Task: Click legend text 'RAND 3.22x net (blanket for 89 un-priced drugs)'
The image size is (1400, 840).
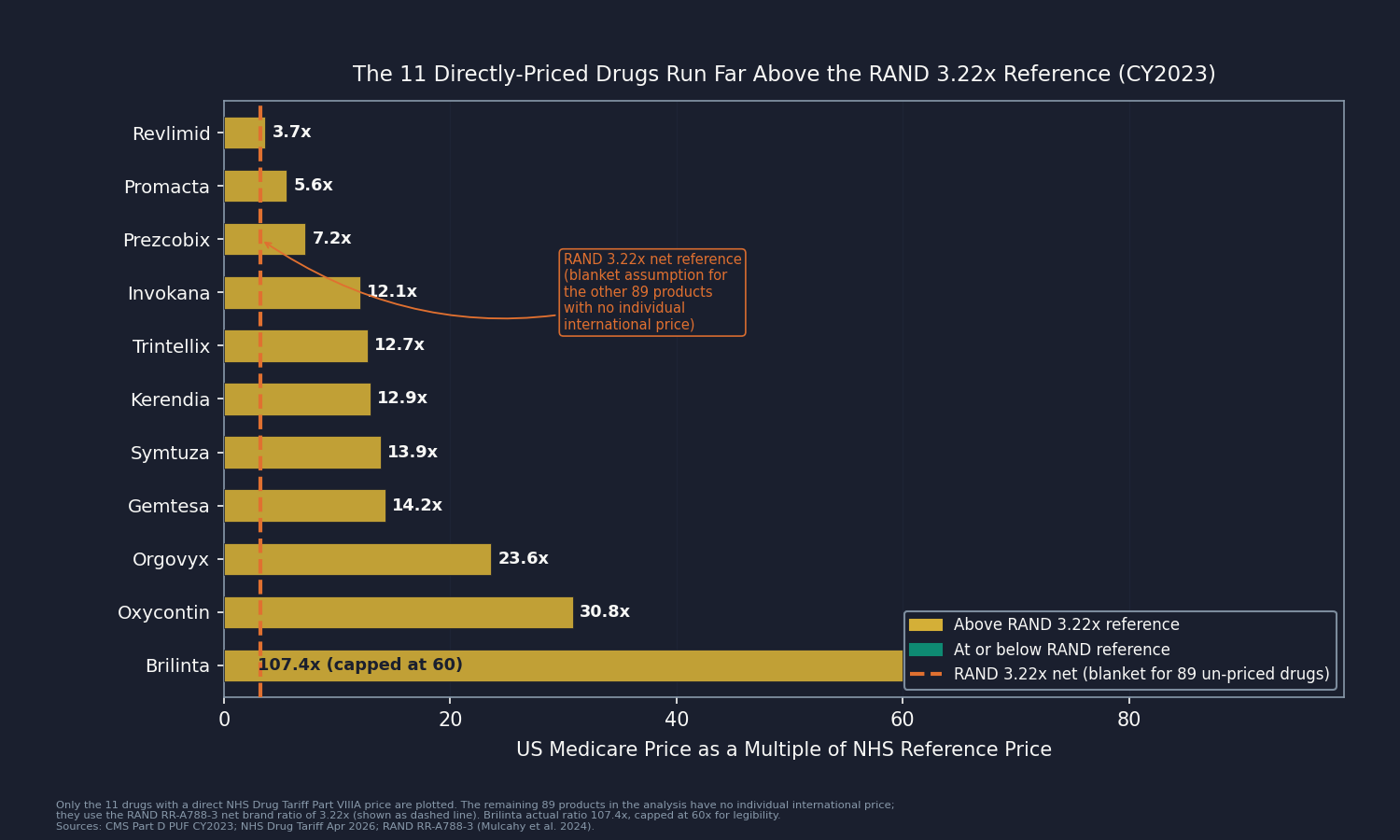Action: [x=1141, y=674]
